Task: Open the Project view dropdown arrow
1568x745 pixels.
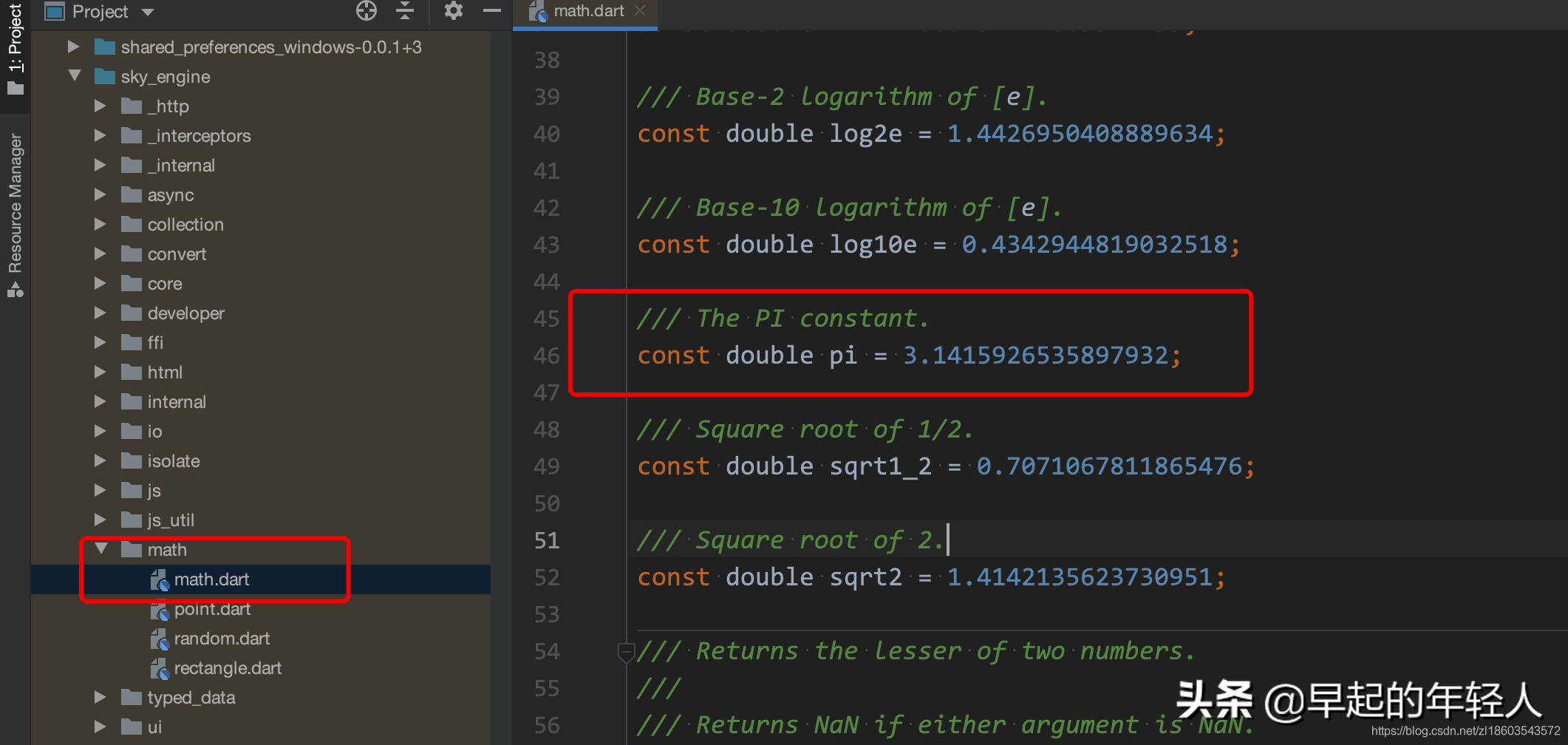Action: [147, 13]
